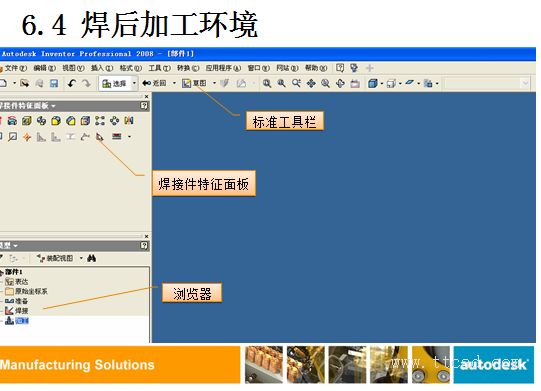Expand the New document dropdown arrow
Viewport: 541px width, 391px height.
coord(14,83)
